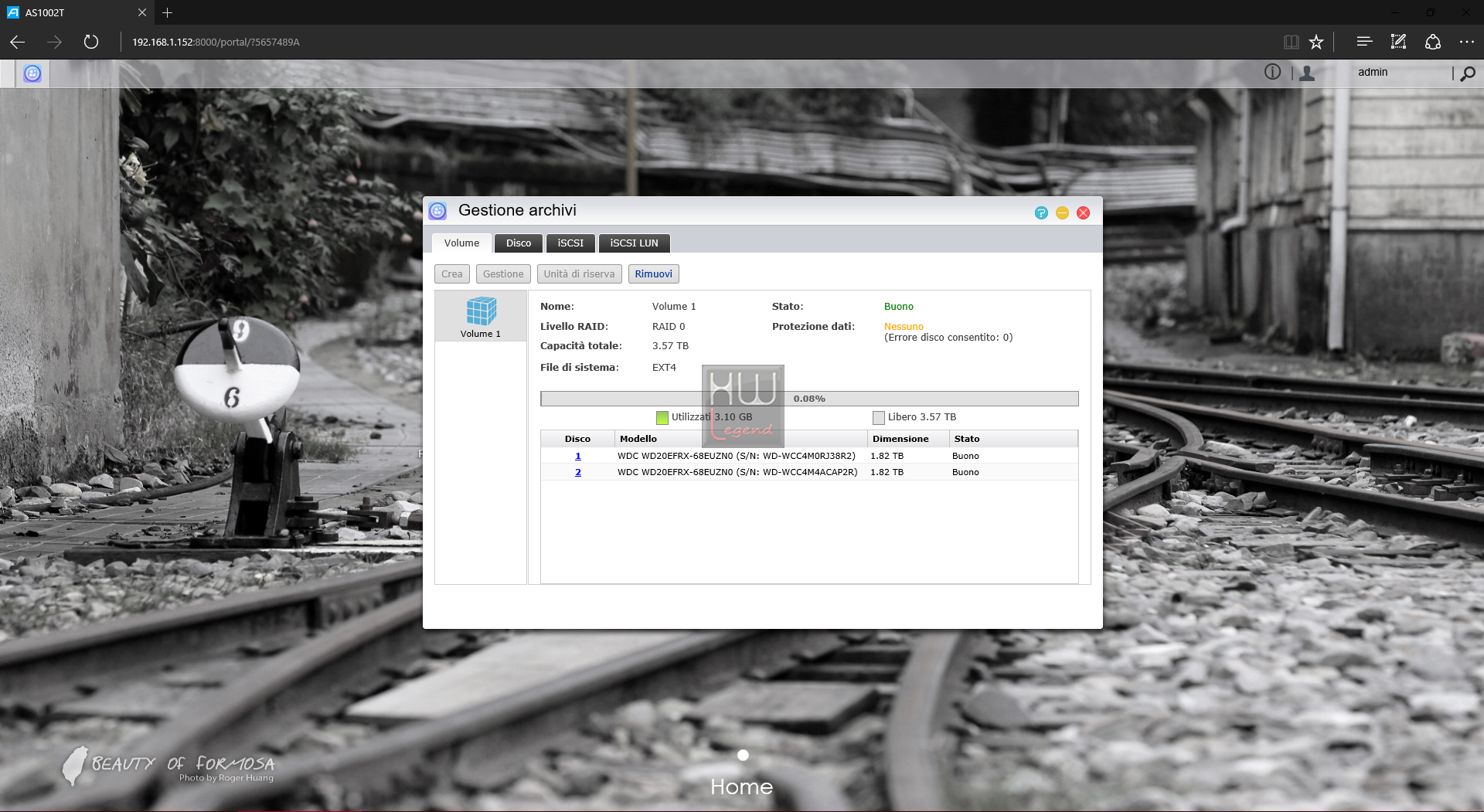Click the Modello column header
Viewport: 1484px width, 812px height.
(740, 439)
